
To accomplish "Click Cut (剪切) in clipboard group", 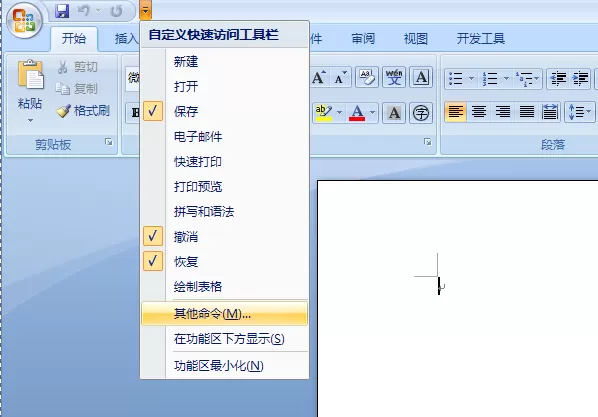I will (78, 67).
